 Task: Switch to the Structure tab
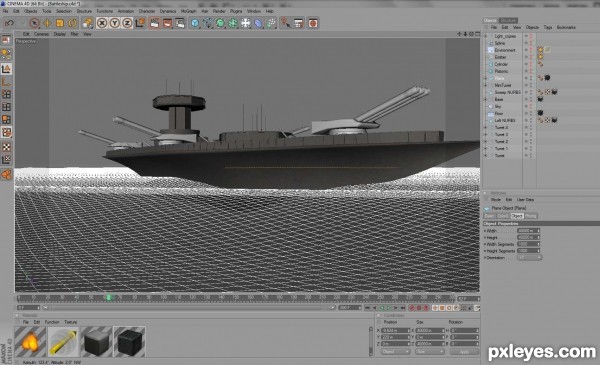tap(508, 20)
